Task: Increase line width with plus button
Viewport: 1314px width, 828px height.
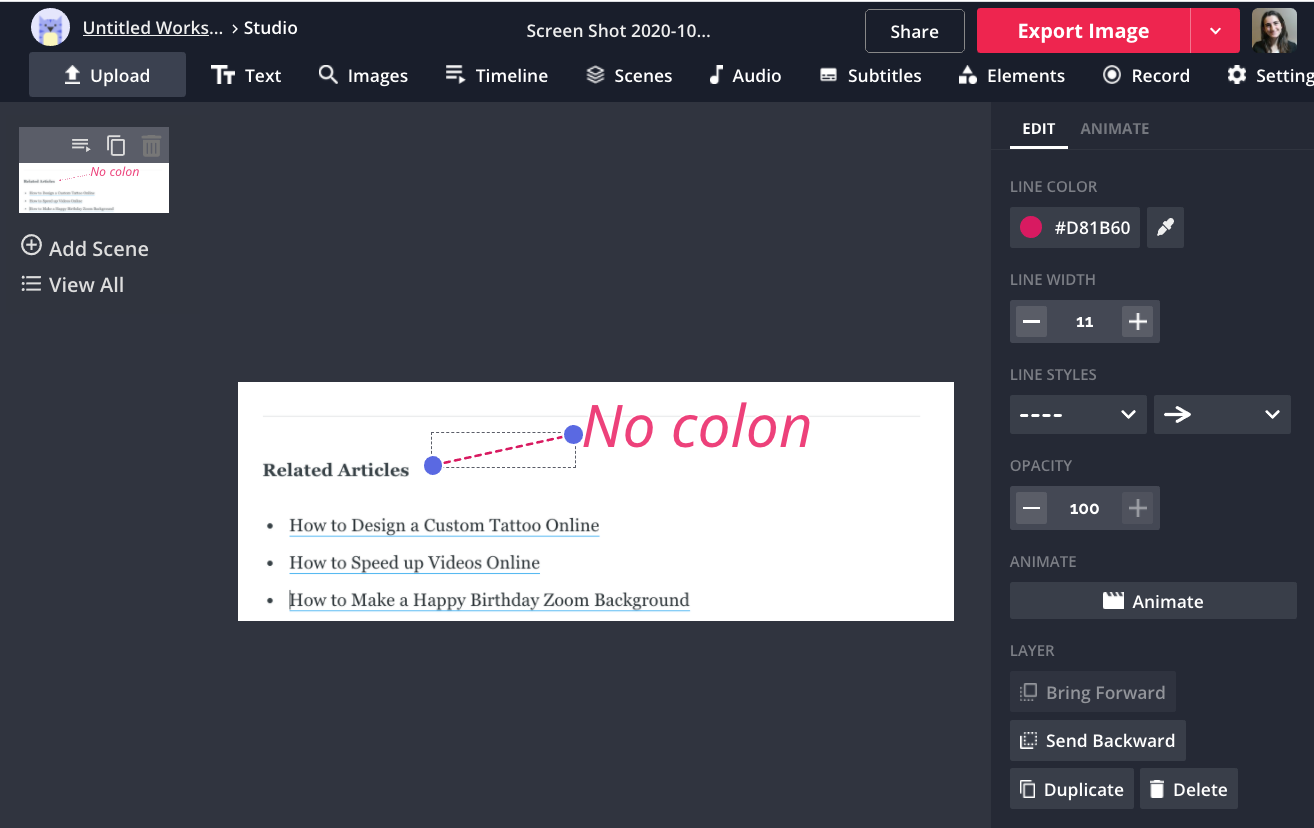Action: point(1137,322)
